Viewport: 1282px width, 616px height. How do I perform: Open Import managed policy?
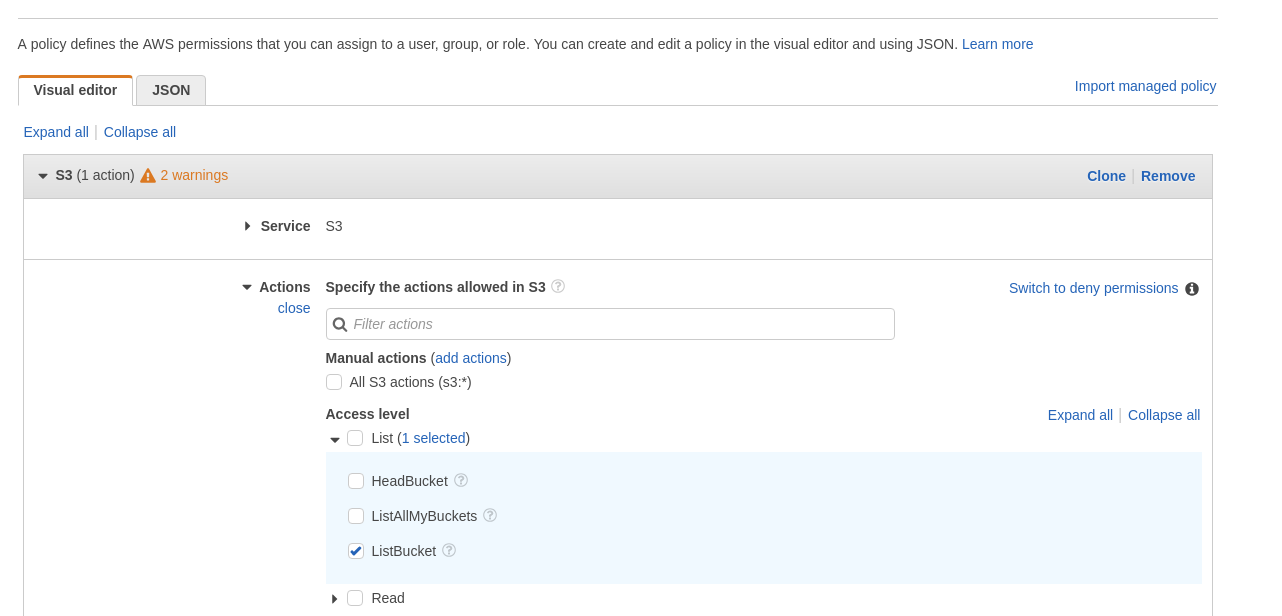pyautogui.click(x=1145, y=86)
